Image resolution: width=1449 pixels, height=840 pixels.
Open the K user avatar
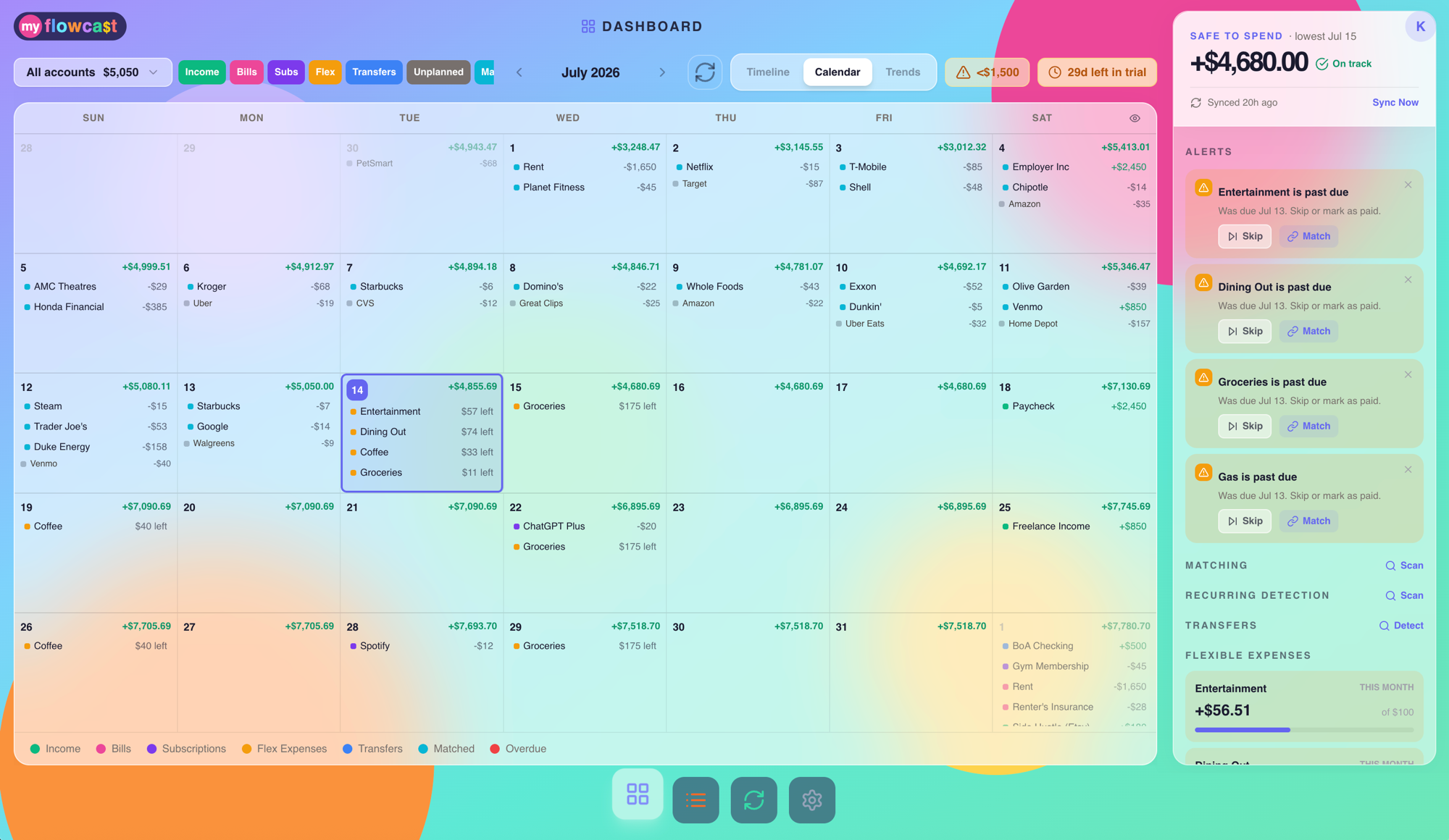(x=1420, y=27)
